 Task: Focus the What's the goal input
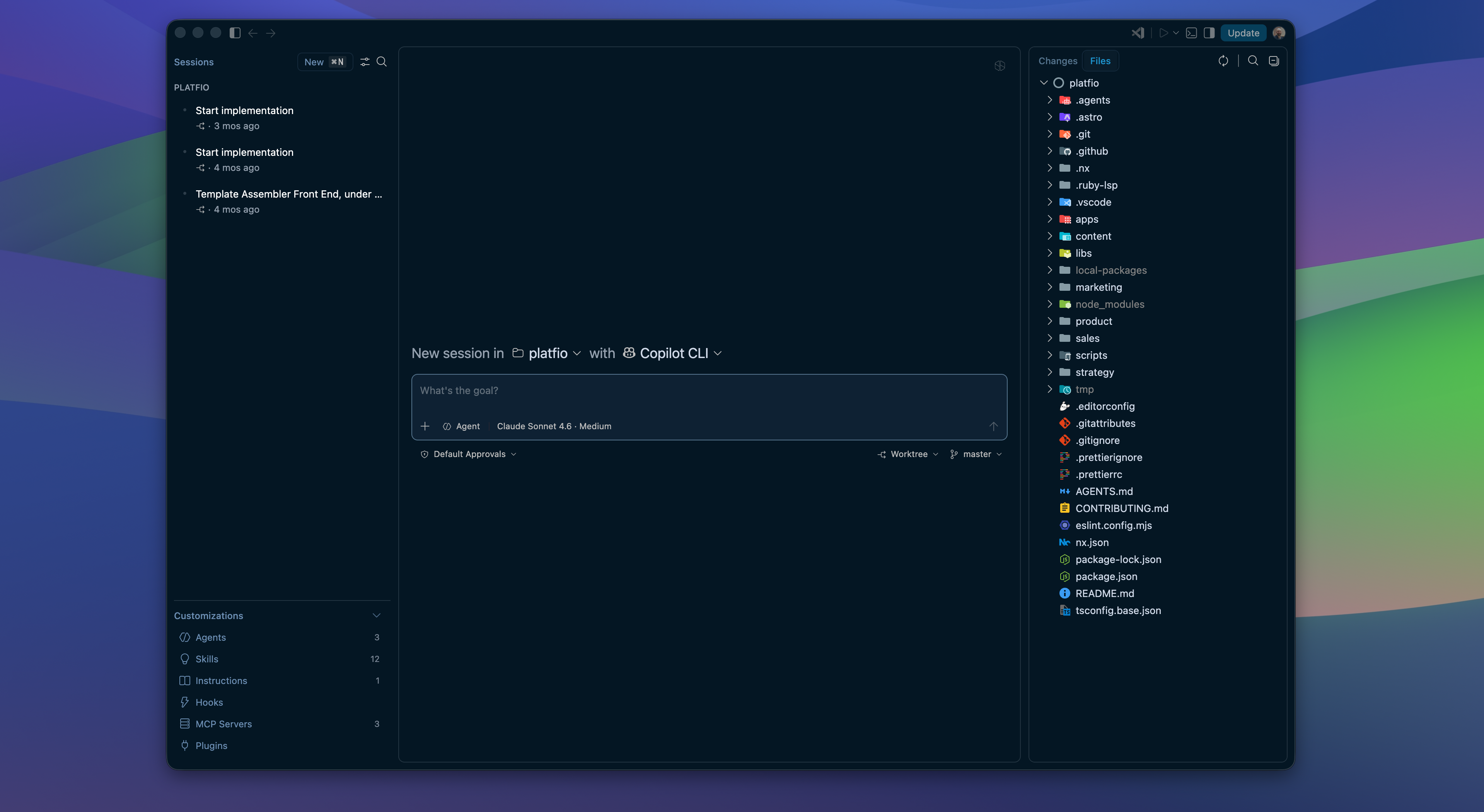click(709, 391)
